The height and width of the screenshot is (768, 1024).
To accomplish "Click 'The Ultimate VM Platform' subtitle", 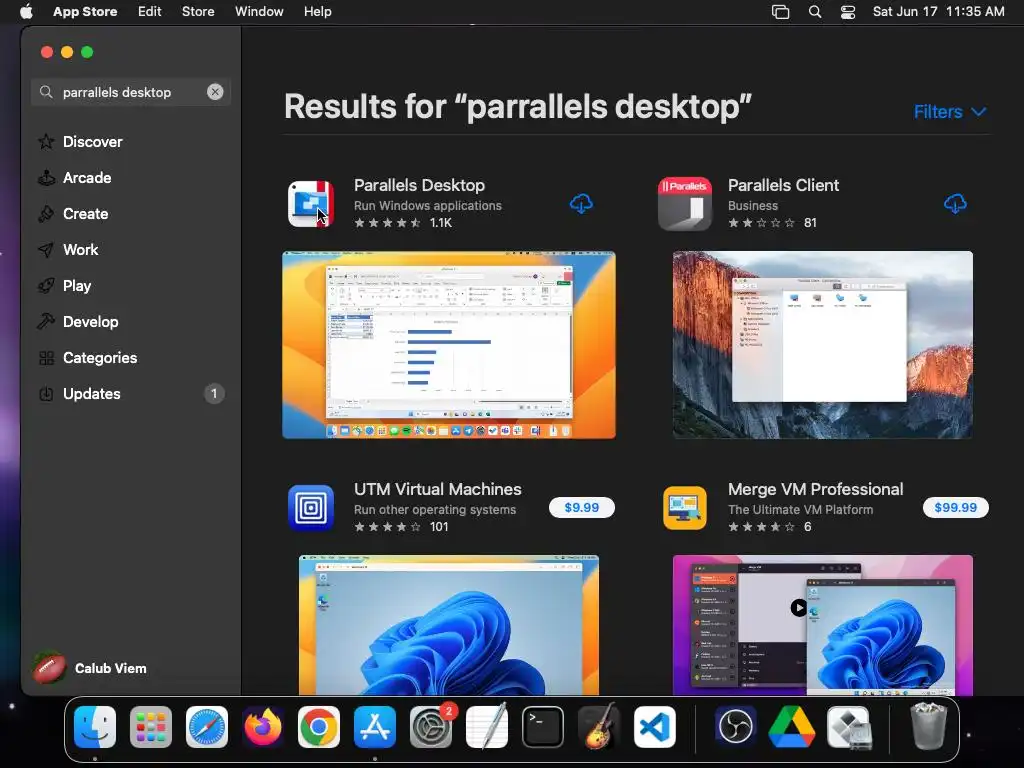I will [x=800, y=509].
